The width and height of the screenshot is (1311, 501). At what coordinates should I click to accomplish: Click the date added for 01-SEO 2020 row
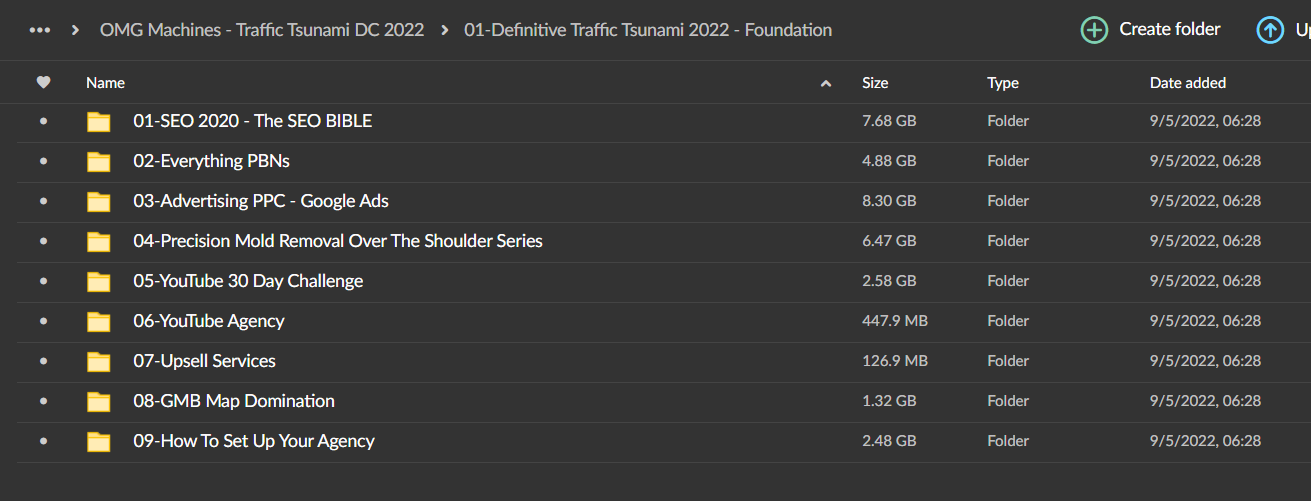coord(1205,121)
